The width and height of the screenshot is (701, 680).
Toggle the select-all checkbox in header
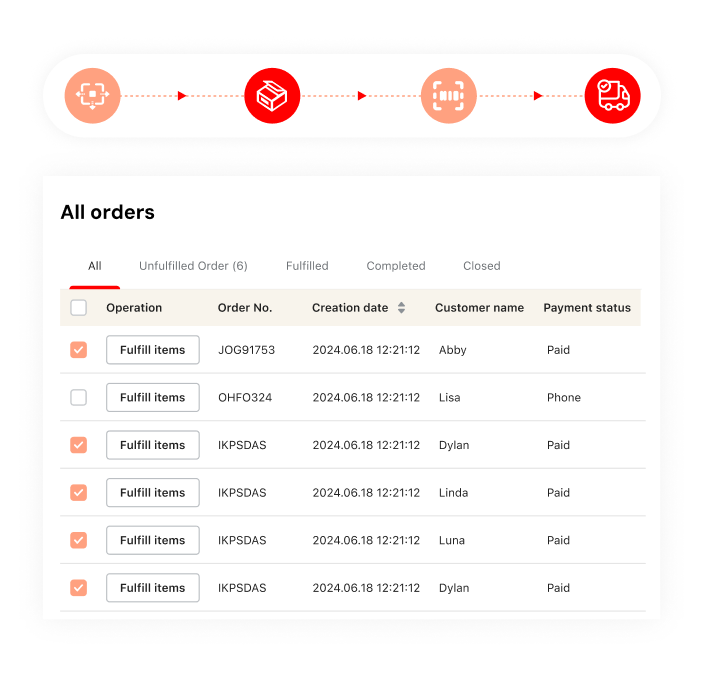(79, 308)
